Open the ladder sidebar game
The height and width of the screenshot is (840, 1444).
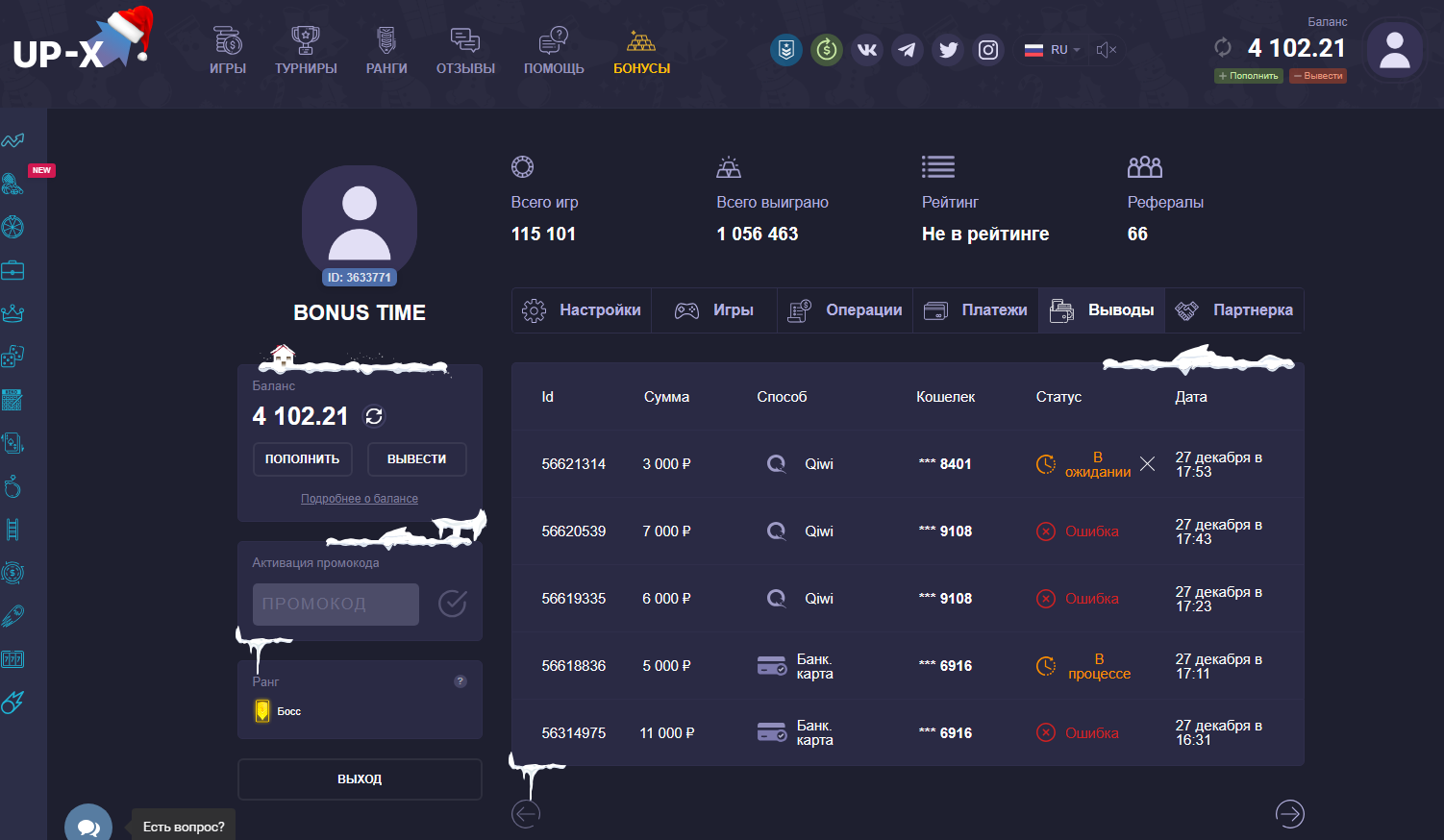point(12,530)
